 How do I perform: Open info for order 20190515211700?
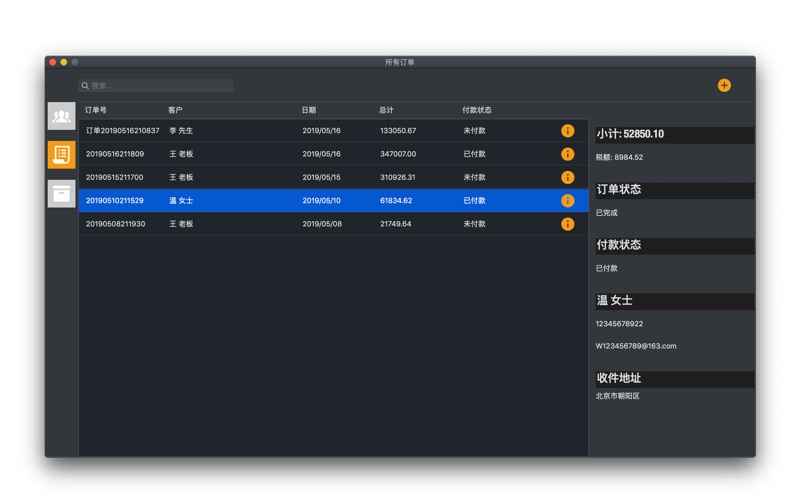[x=567, y=177]
